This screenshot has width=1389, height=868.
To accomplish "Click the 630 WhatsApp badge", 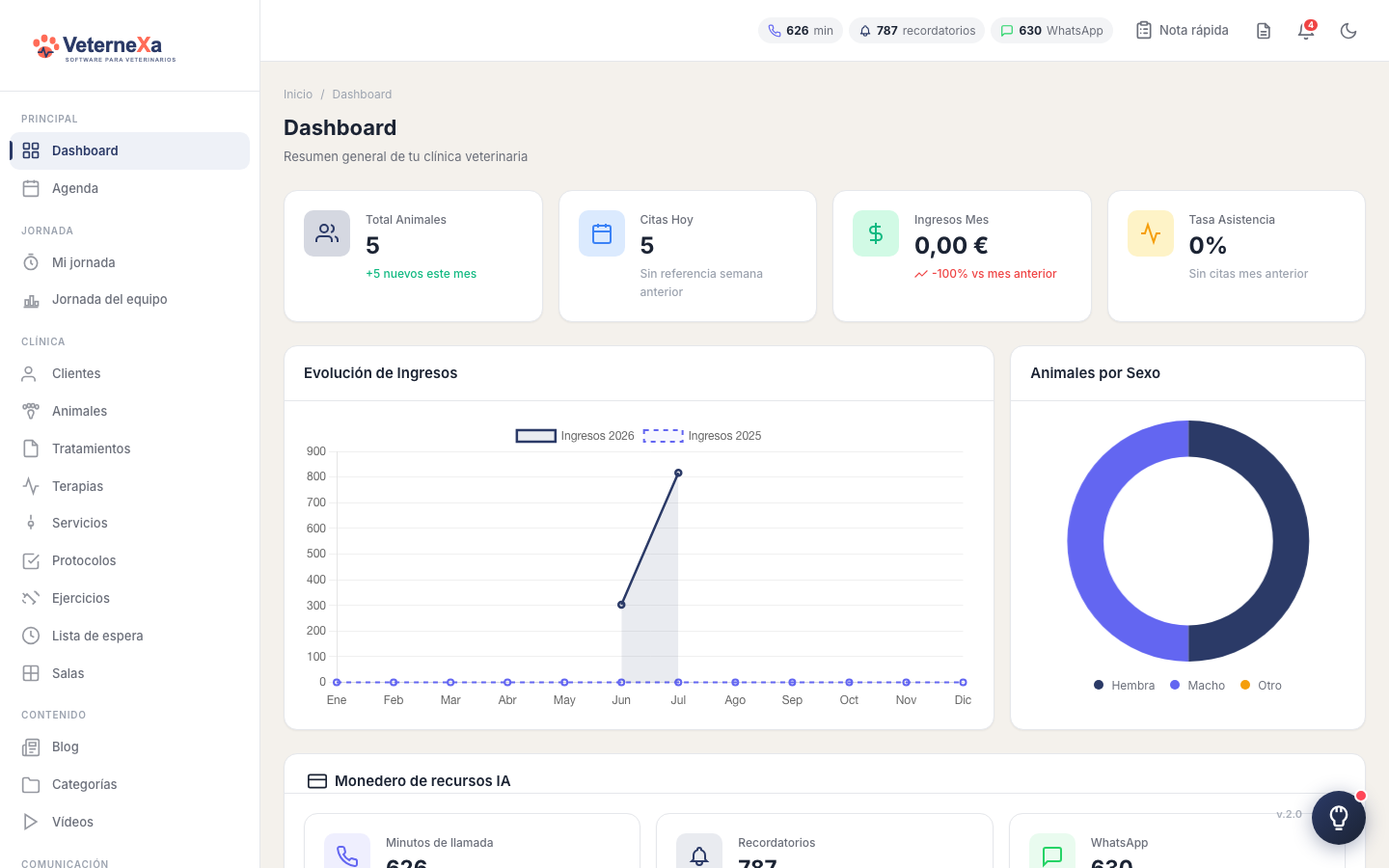I will coord(1051,31).
